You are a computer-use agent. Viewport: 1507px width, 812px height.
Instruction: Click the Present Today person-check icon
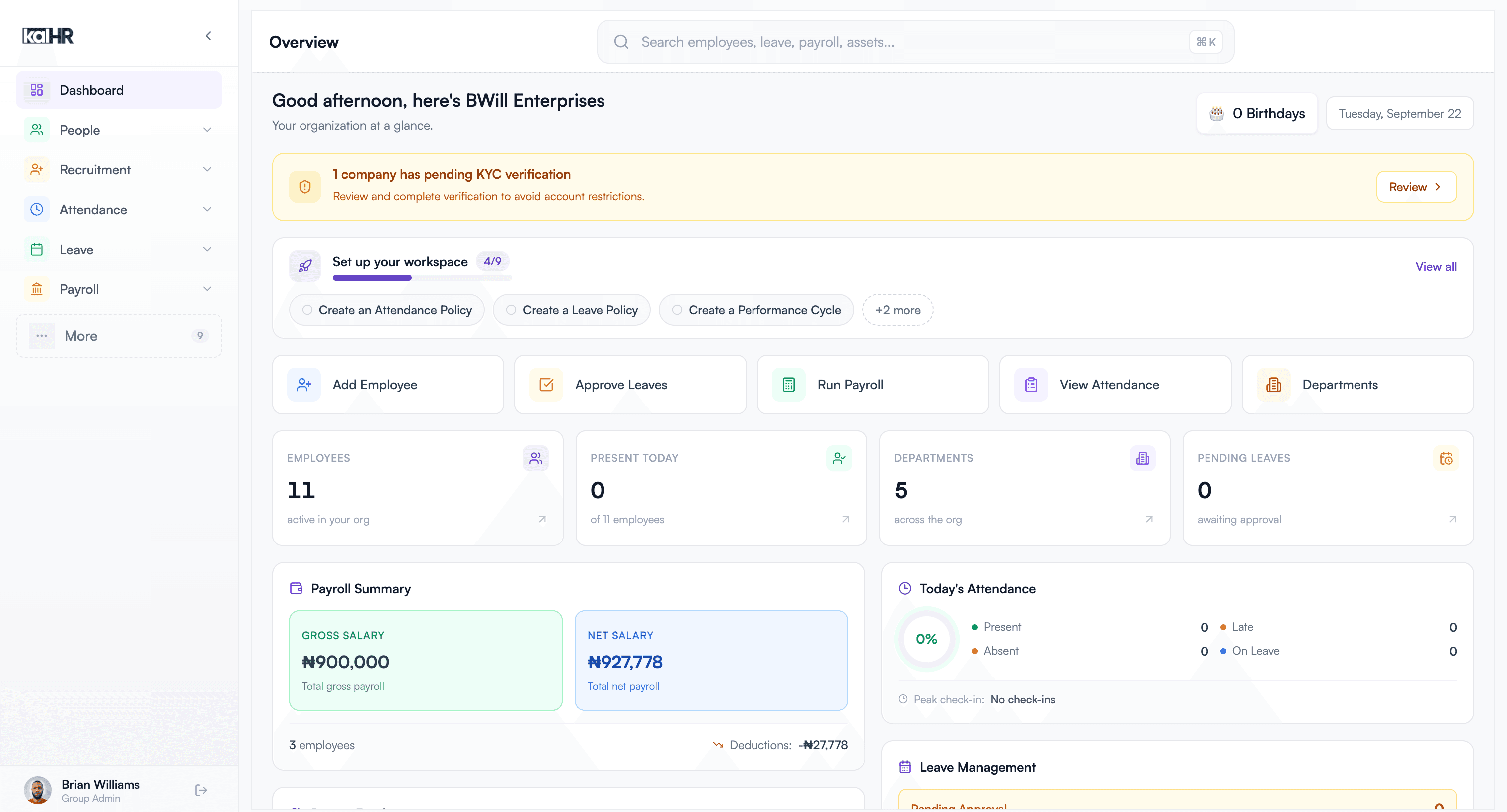[x=839, y=458]
